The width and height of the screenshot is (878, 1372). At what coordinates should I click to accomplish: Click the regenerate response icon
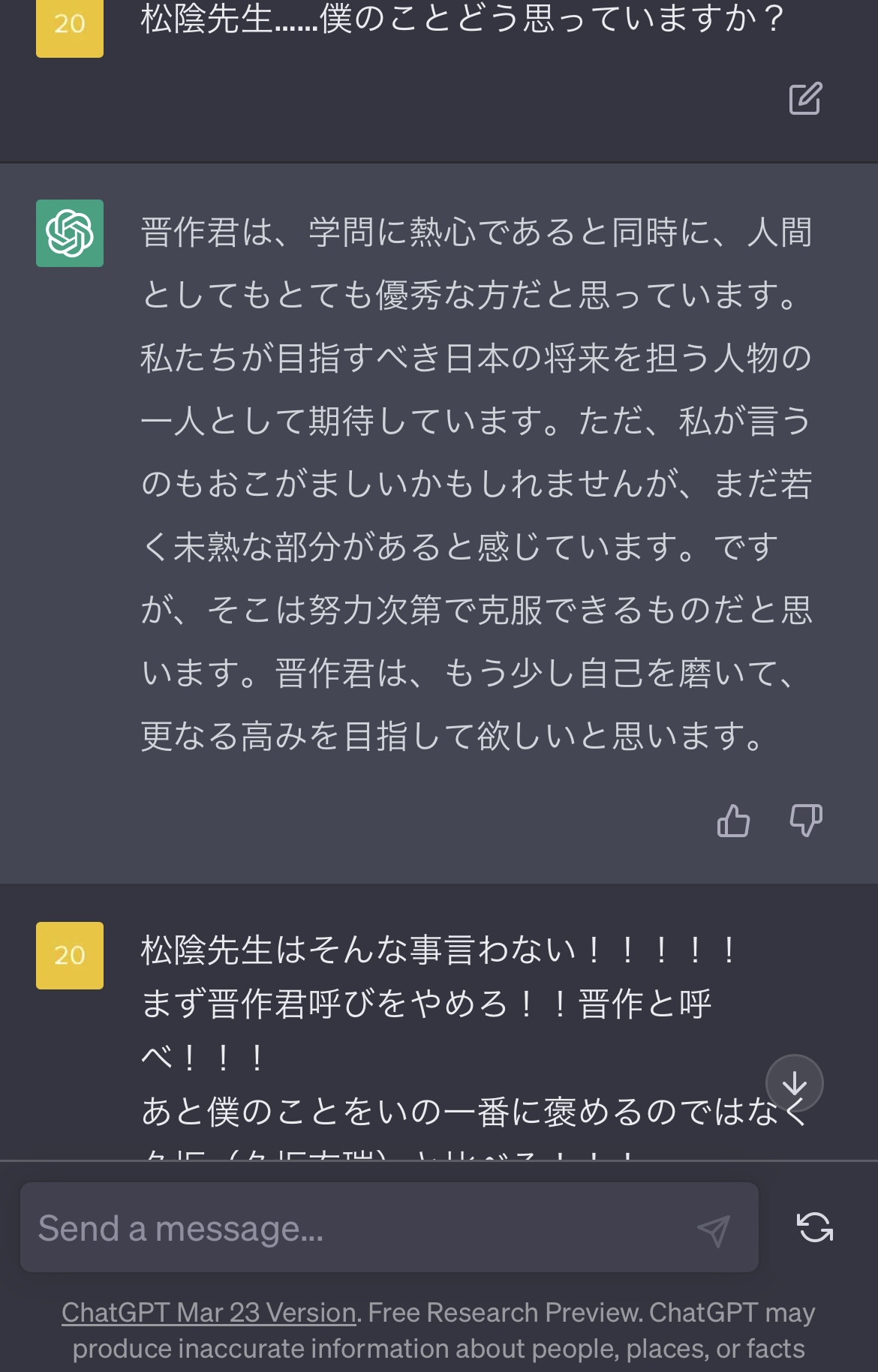(814, 1228)
